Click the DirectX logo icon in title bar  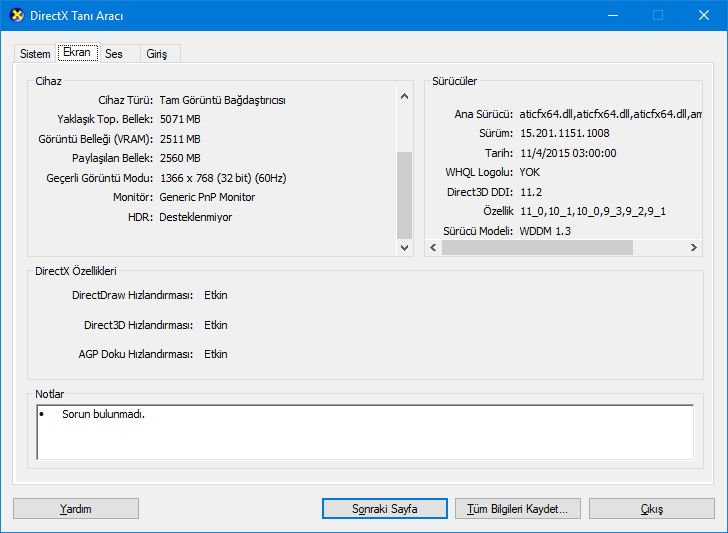click(x=17, y=15)
